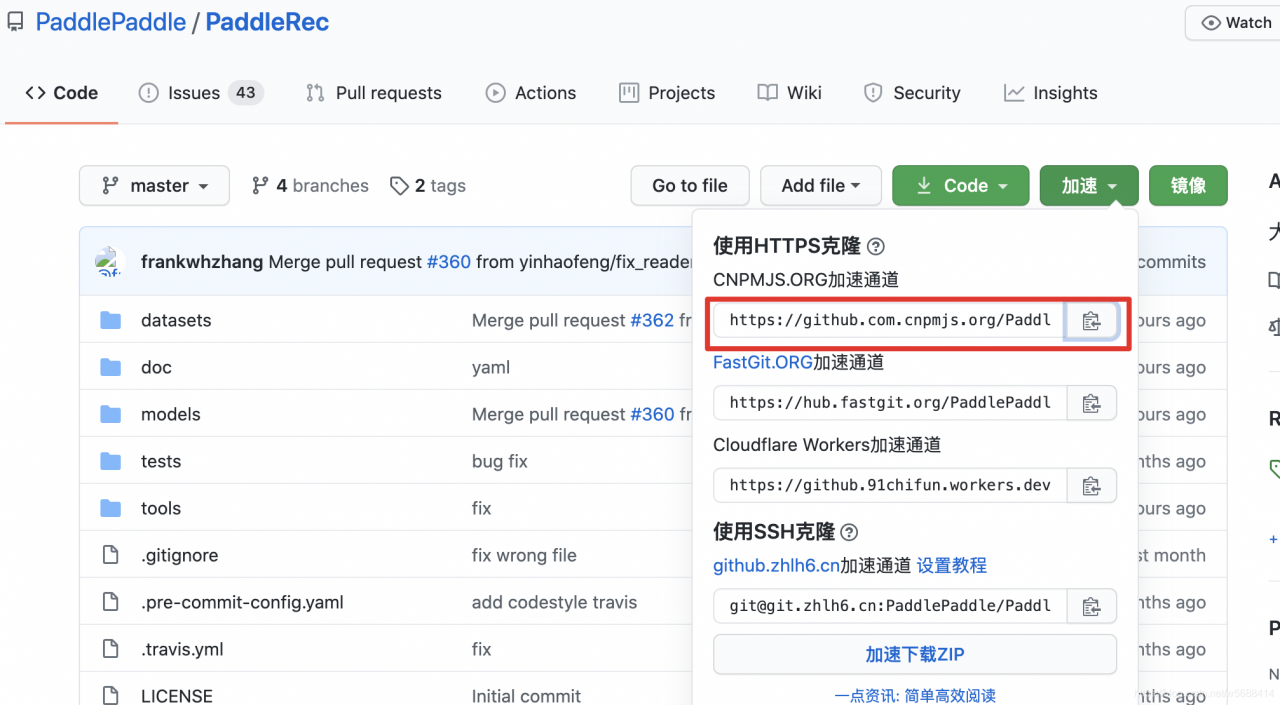The height and width of the screenshot is (705, 1280).
Task: Click the help icon beside 使用SSH克隆
Action: (849, 532)
